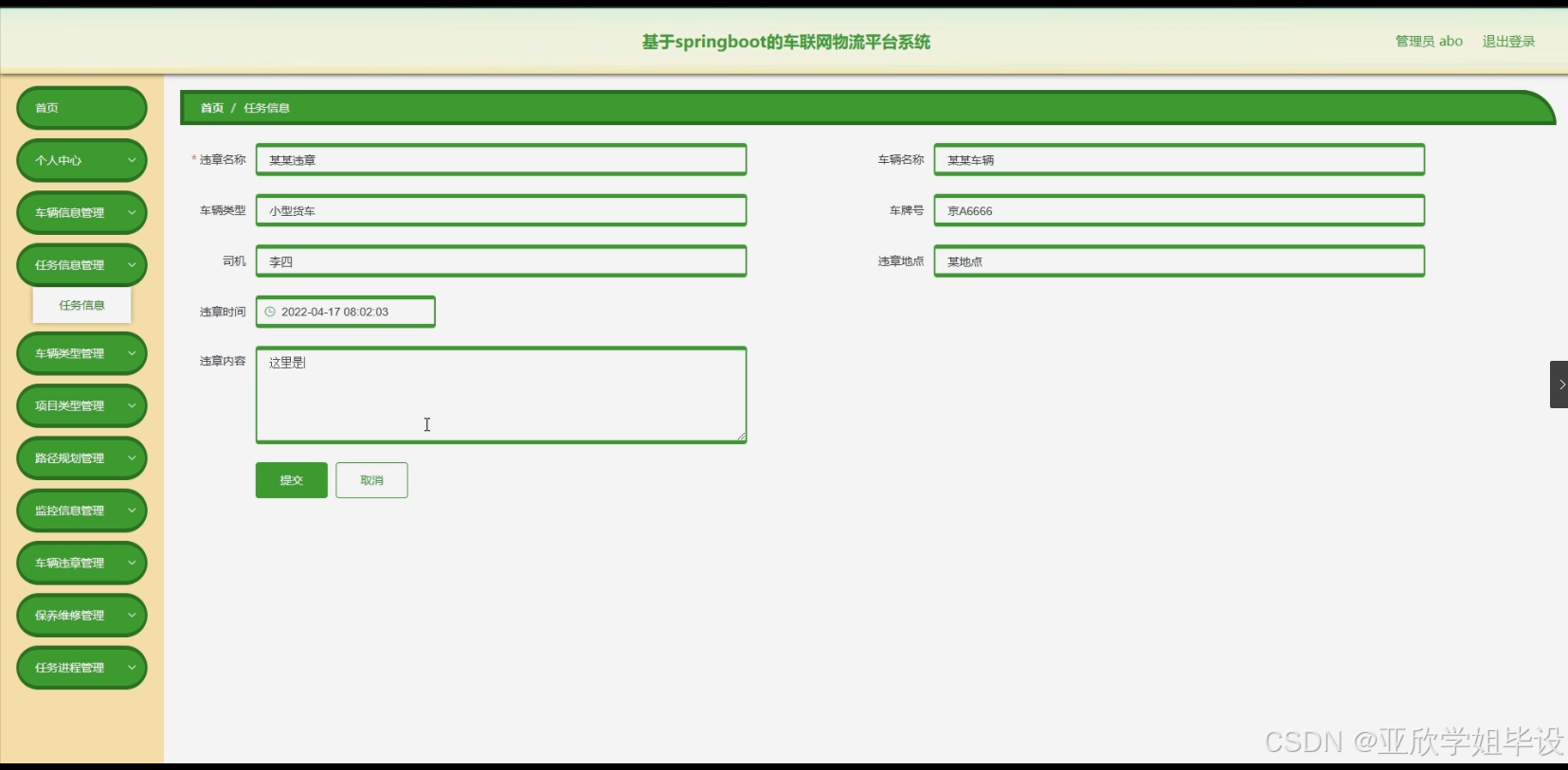Screen dimensions: 1568x770
Task: Expand 保养维修管理 chevron
Action: pos(132,616)
